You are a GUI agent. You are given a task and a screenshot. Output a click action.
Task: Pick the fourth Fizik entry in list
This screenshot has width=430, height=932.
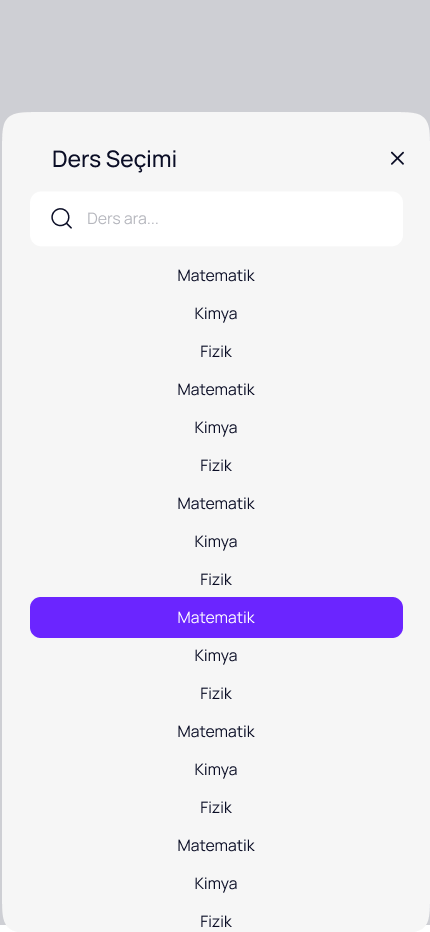(x=216, y=694)
